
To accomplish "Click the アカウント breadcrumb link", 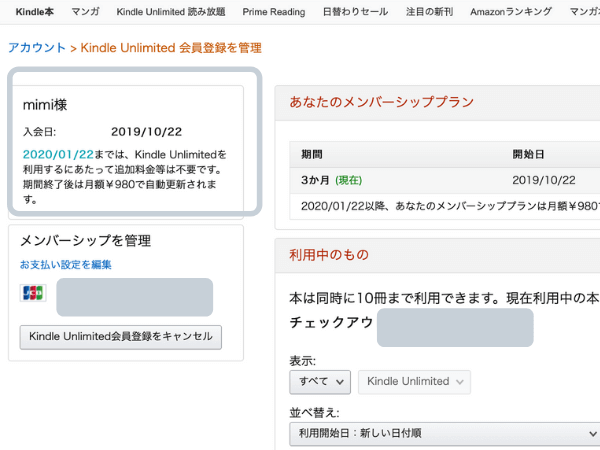I will (37, 48).
